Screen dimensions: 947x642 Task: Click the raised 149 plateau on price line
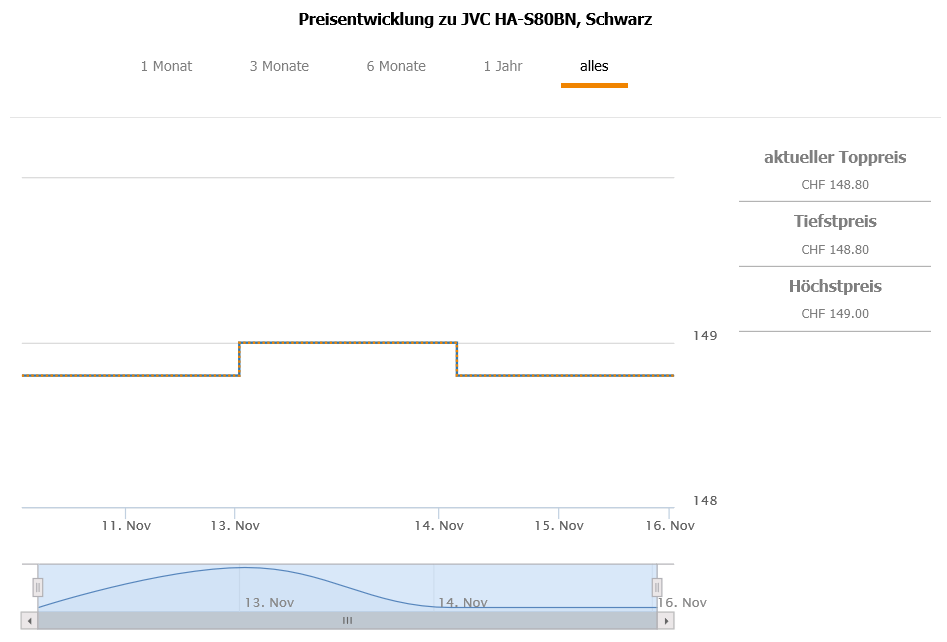(348, 343)
